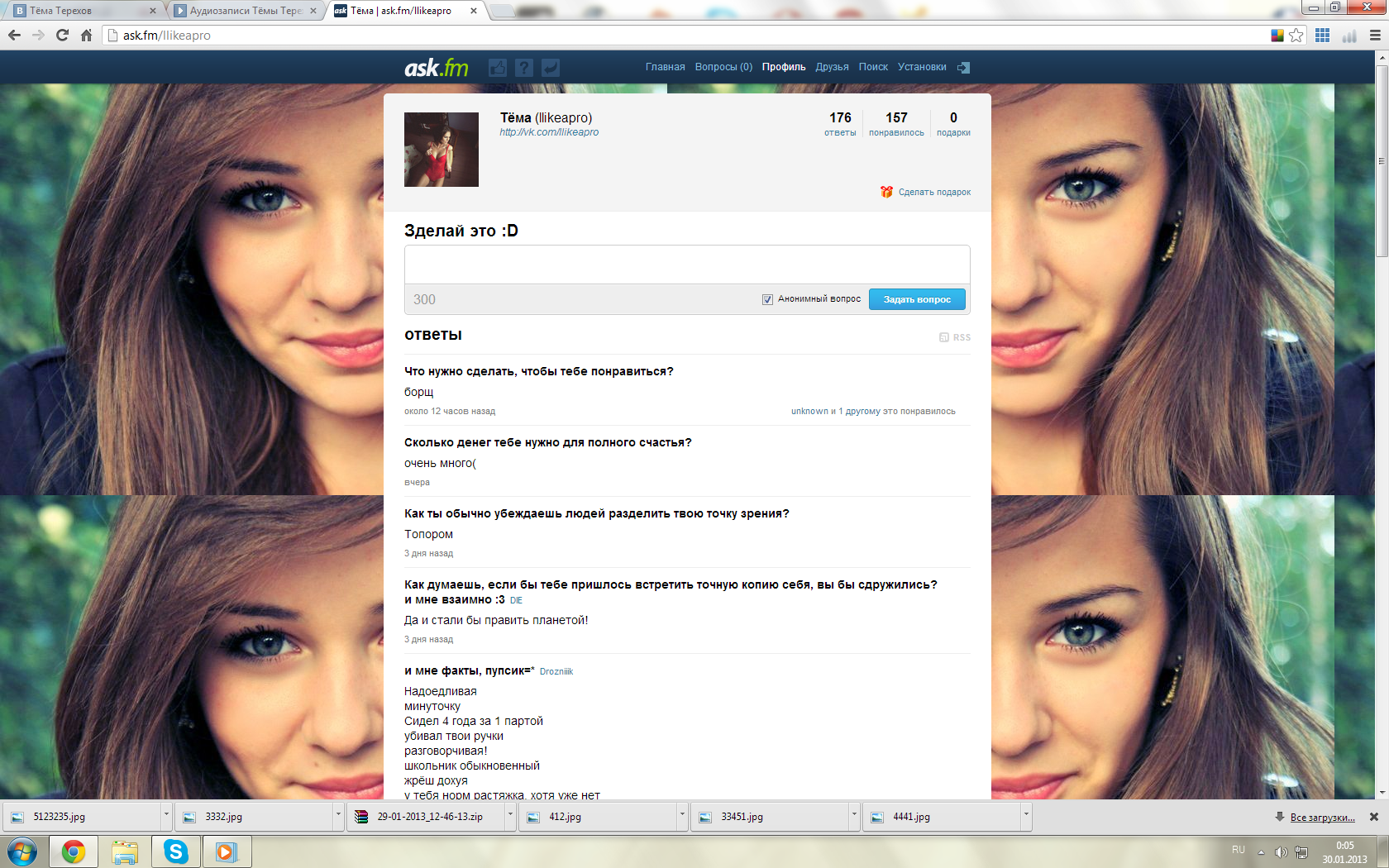Open the vk.com/llikeapro profile link
The height and width of the screenshot is (868, 1389).
tap(549, 132)
